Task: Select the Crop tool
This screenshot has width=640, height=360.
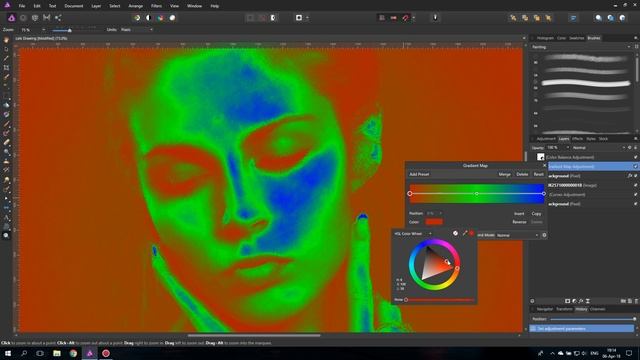Action: [6, 68]
